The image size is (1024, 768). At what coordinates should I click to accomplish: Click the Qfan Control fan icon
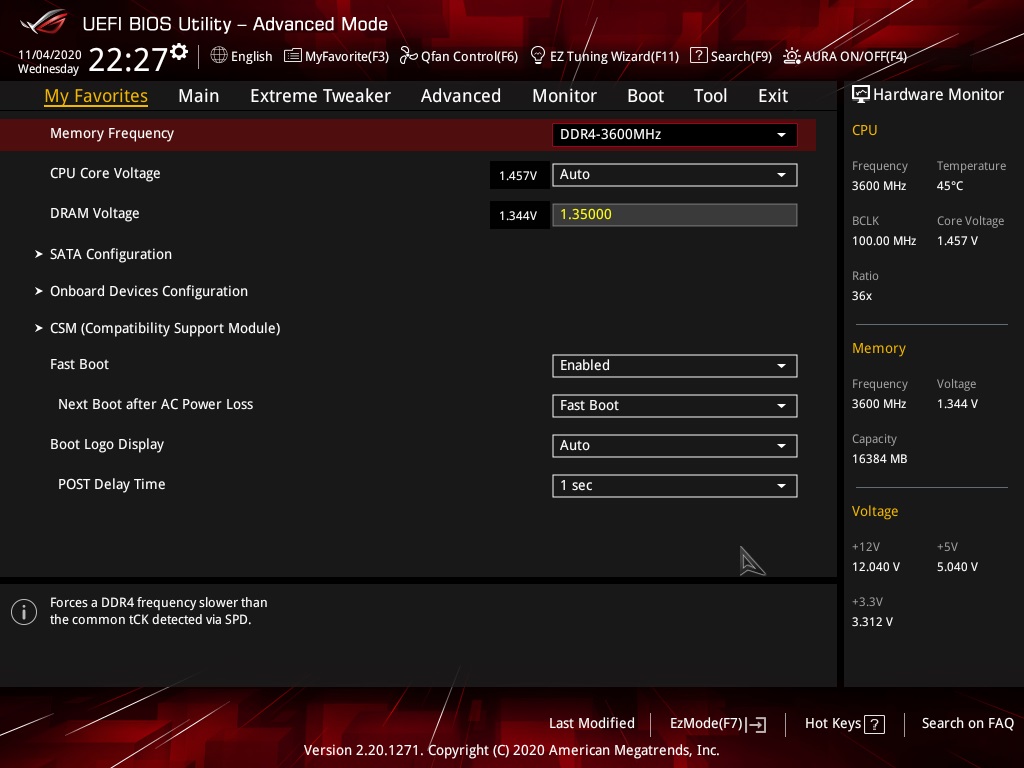point(408,56)
